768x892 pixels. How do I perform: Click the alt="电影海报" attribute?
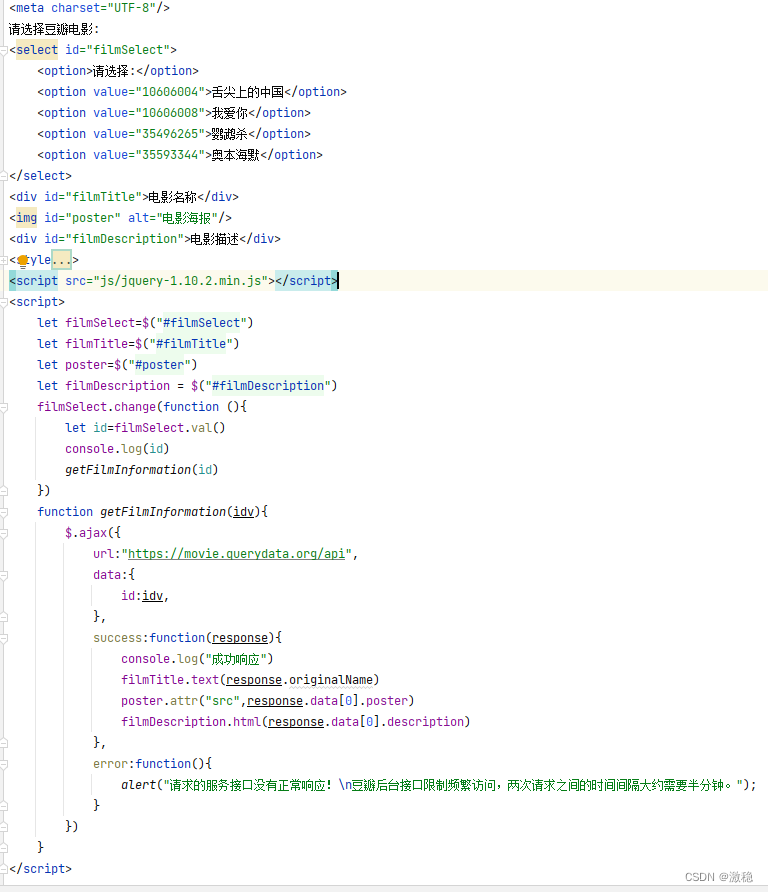[x=173, y=218]
